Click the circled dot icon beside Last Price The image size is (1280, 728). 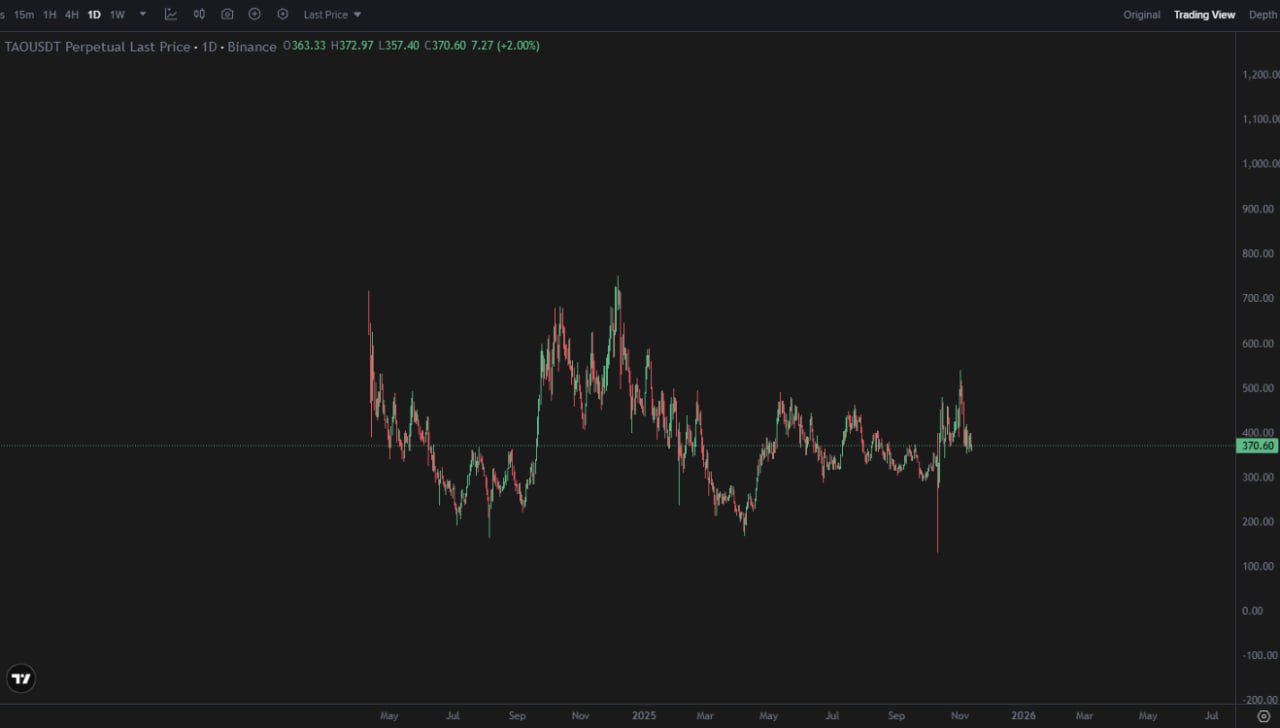pyautogui.click(x=283, y=14)
